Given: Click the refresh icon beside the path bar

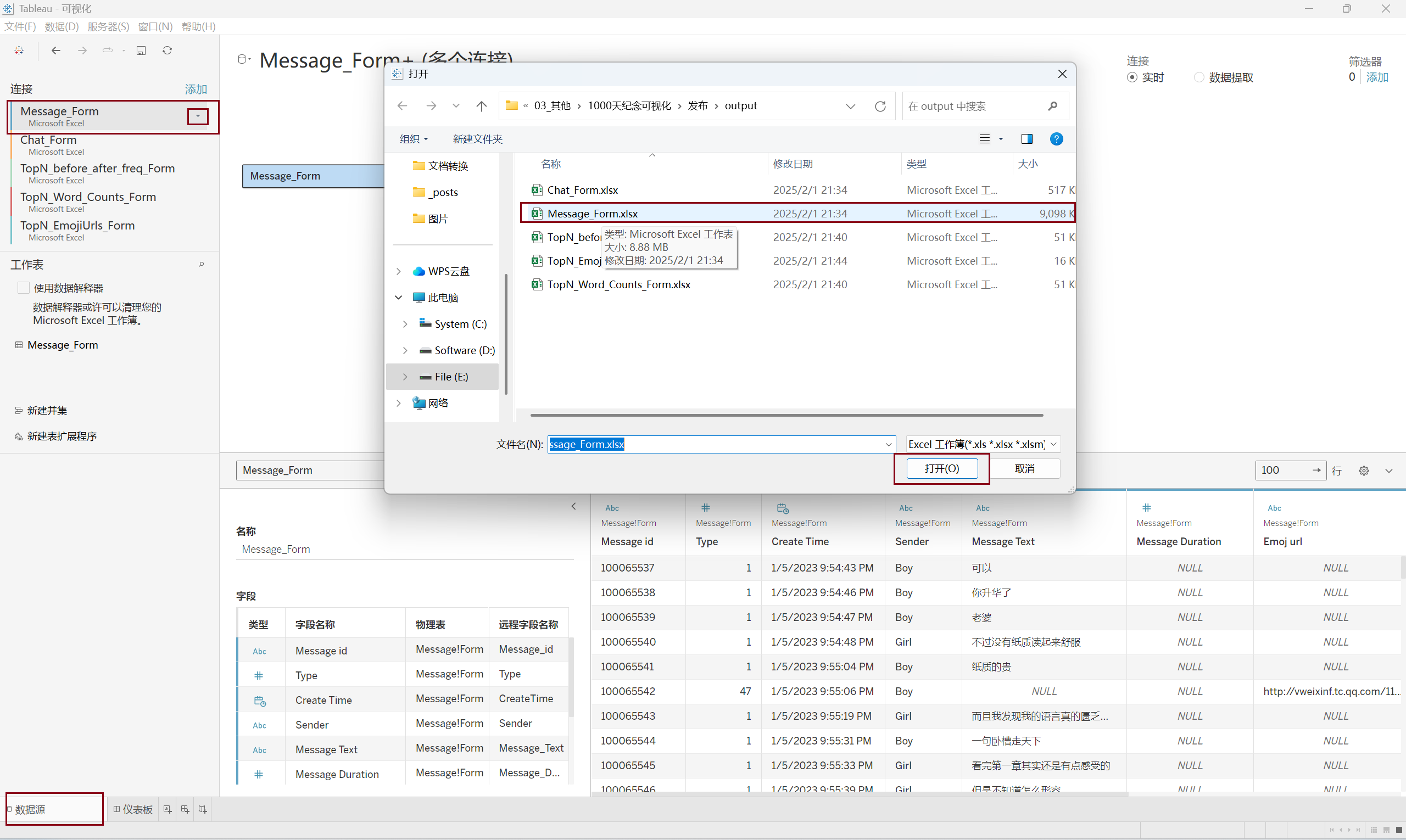Looking at the screenshot, I should (880, 106).
